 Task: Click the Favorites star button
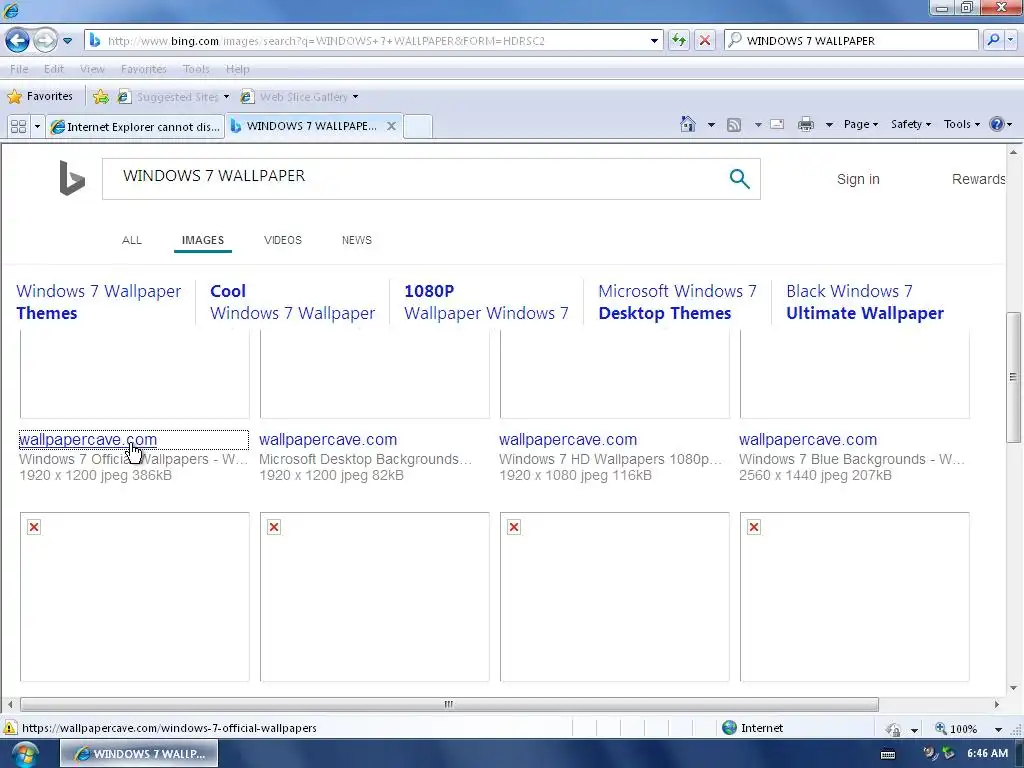pos(40,97)
